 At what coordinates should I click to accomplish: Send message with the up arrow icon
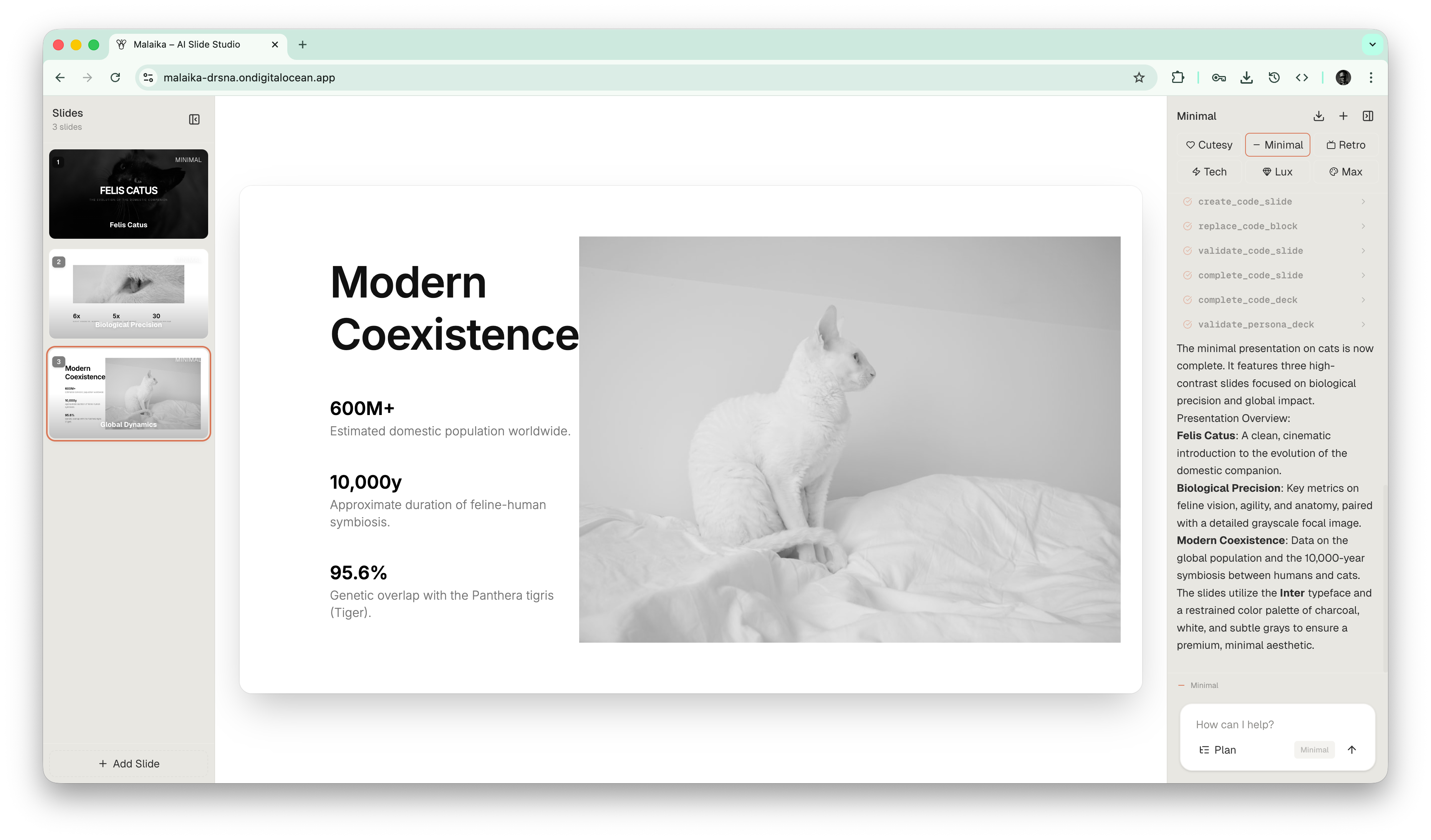point(1351,750)
